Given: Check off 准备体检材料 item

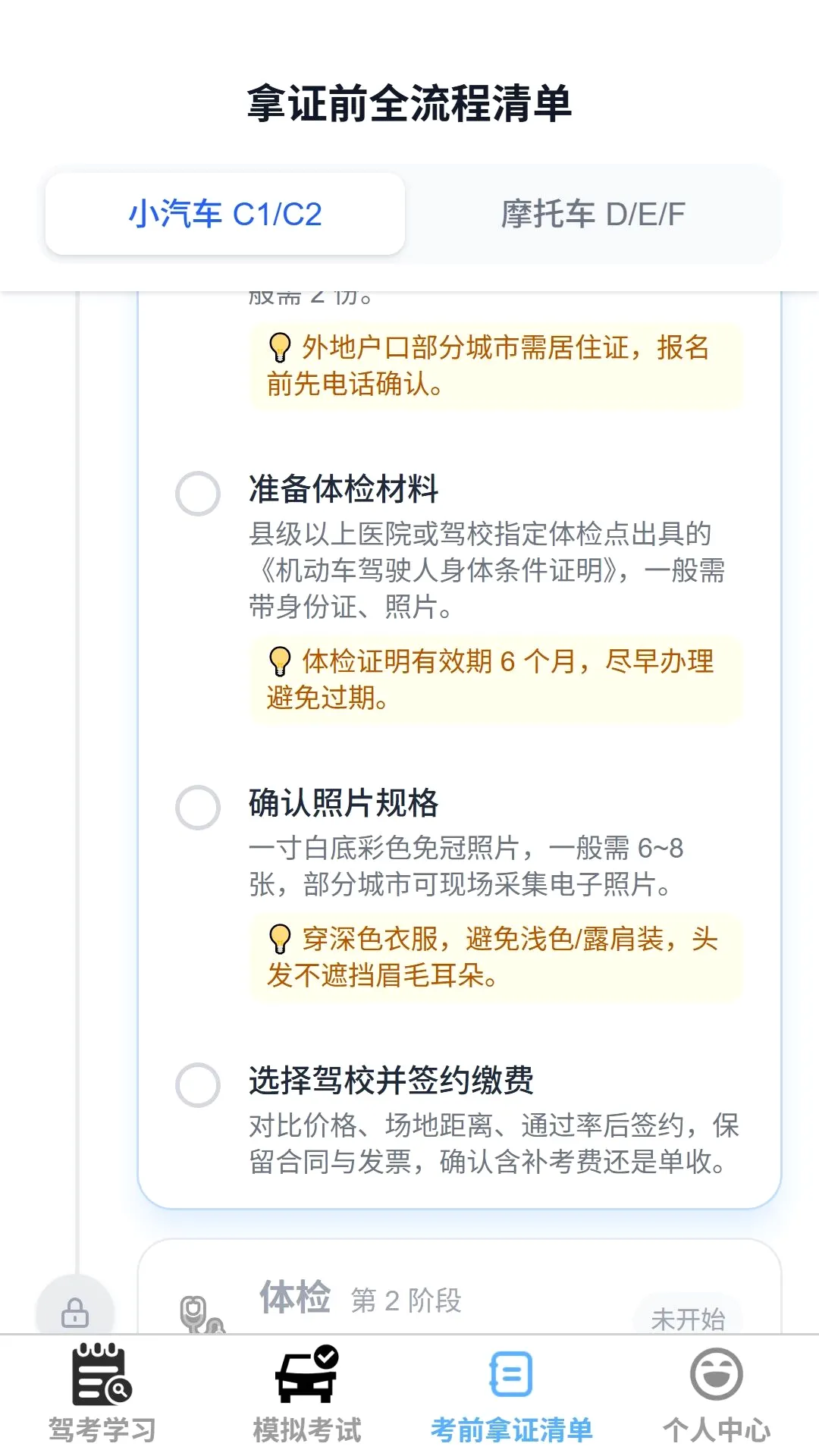Looking at the screenshot, I should 198,494.
